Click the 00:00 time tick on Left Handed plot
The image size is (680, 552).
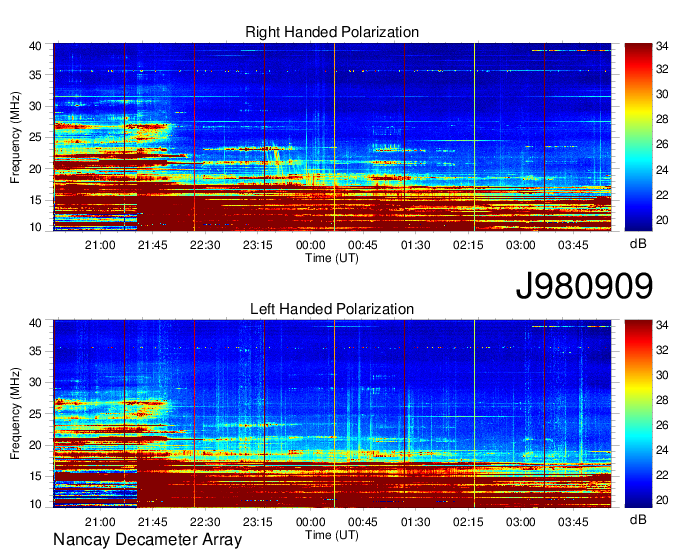pos(311,522)
